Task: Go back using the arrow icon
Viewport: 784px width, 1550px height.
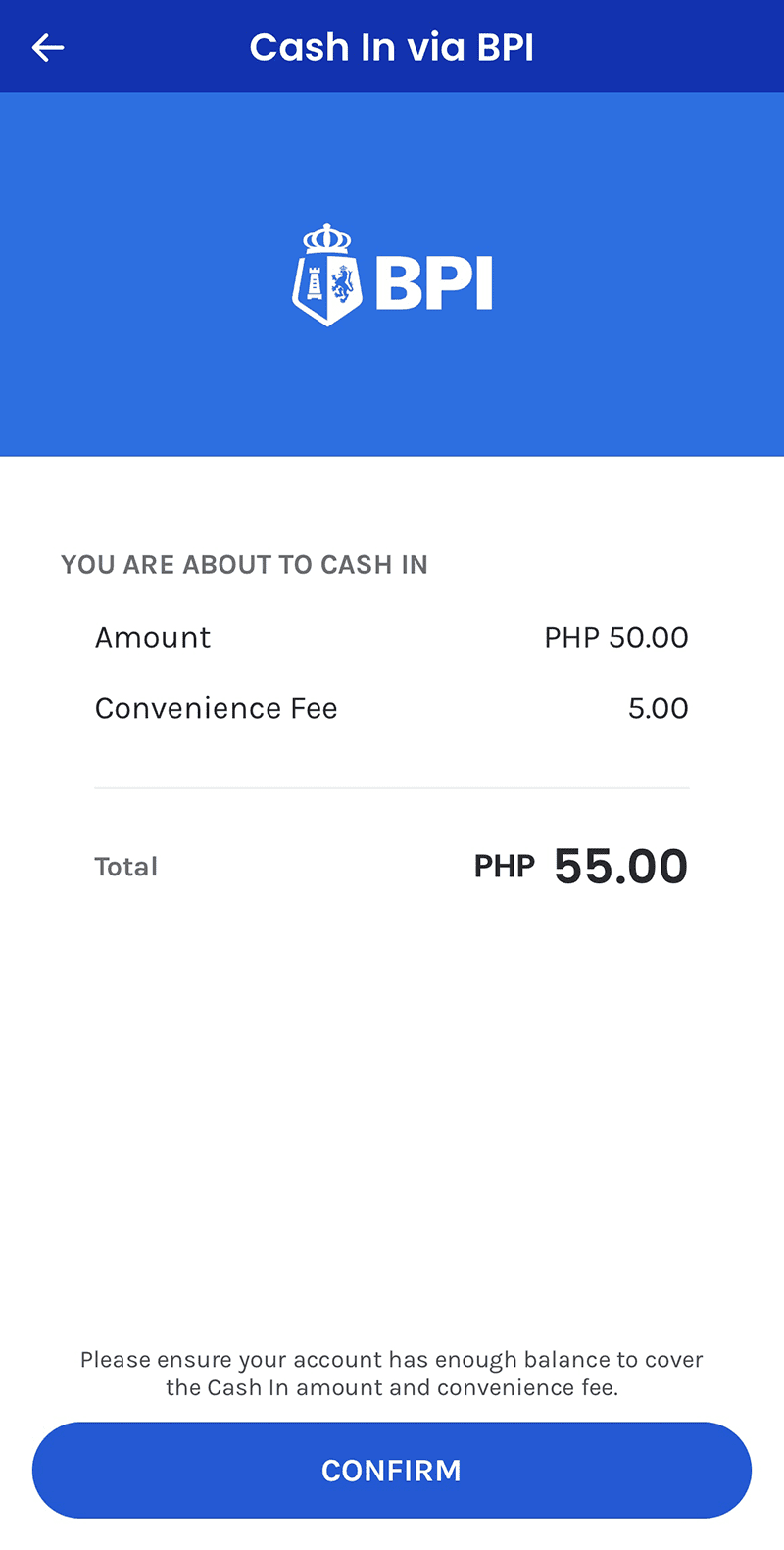Action: (47, 47)
